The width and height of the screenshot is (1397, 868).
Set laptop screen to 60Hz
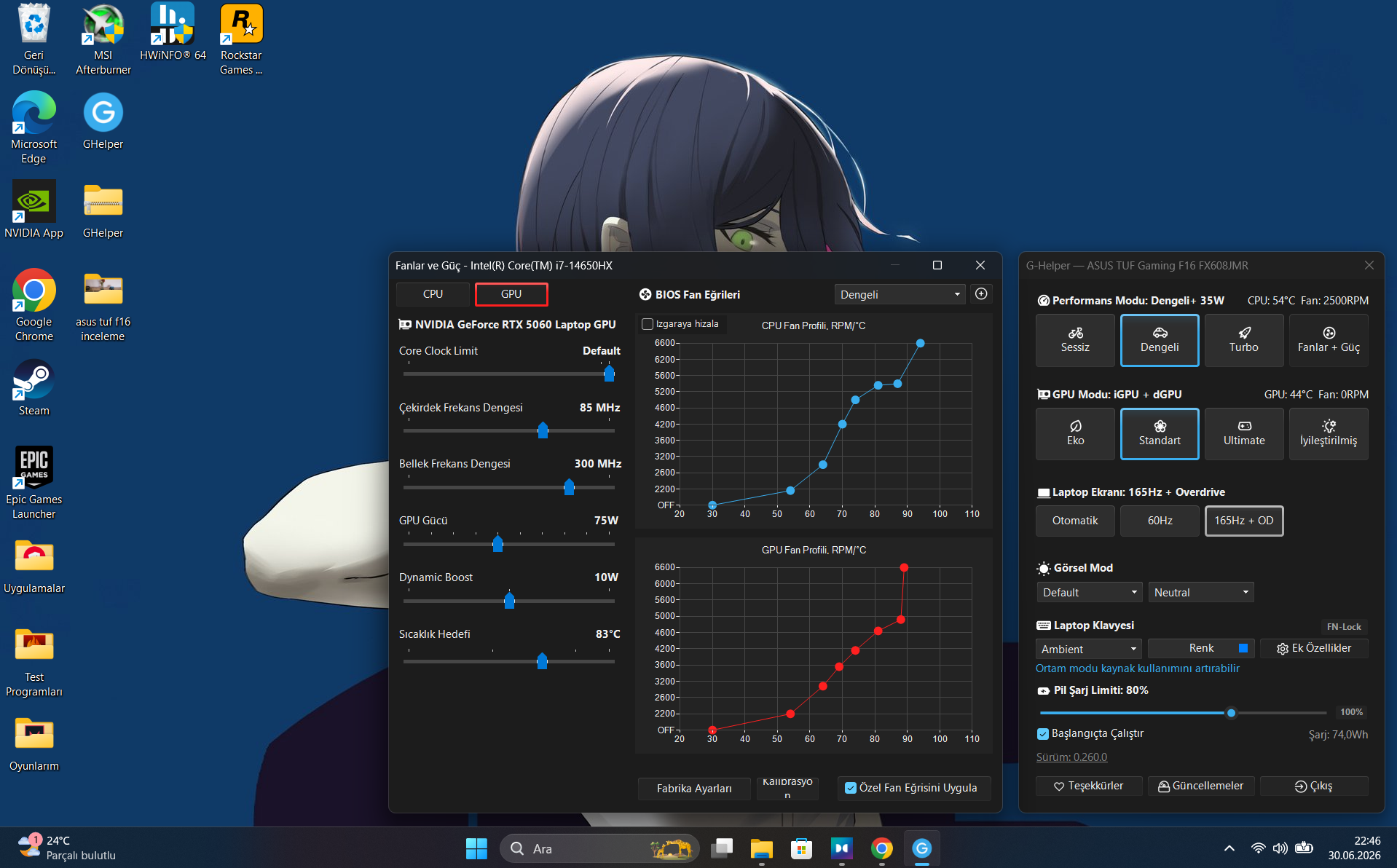pos(1160,521)
